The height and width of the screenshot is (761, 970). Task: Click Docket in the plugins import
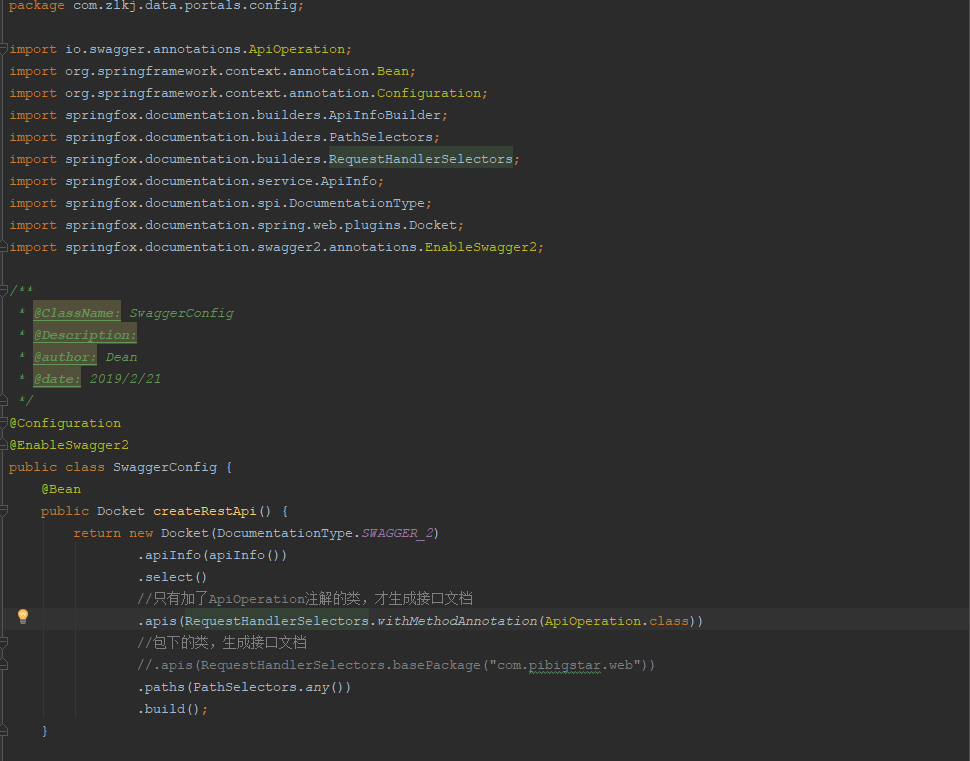(x=432, y=225)
